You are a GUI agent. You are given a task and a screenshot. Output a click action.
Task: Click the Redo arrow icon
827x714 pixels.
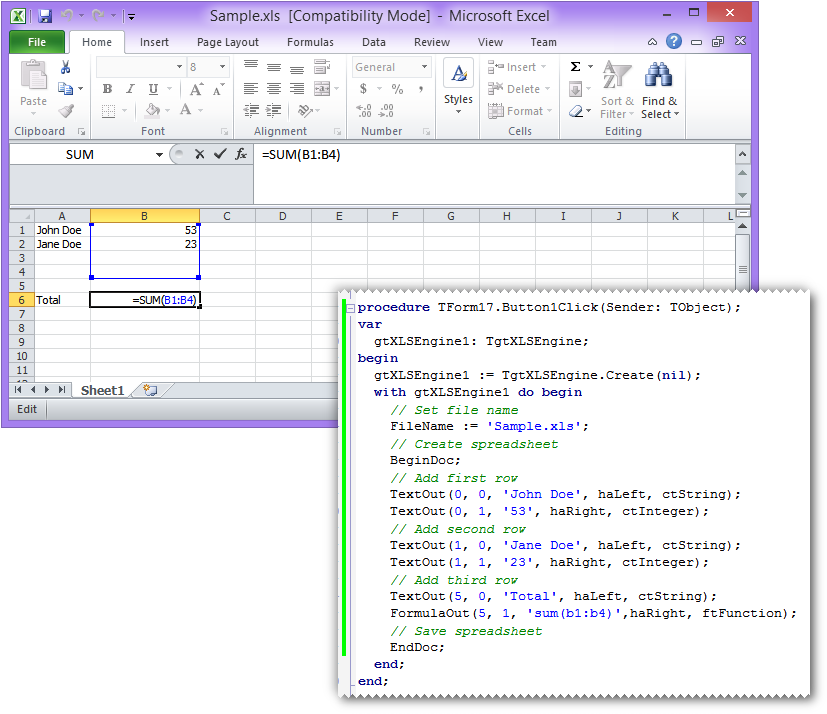click(x=98, y=16)
